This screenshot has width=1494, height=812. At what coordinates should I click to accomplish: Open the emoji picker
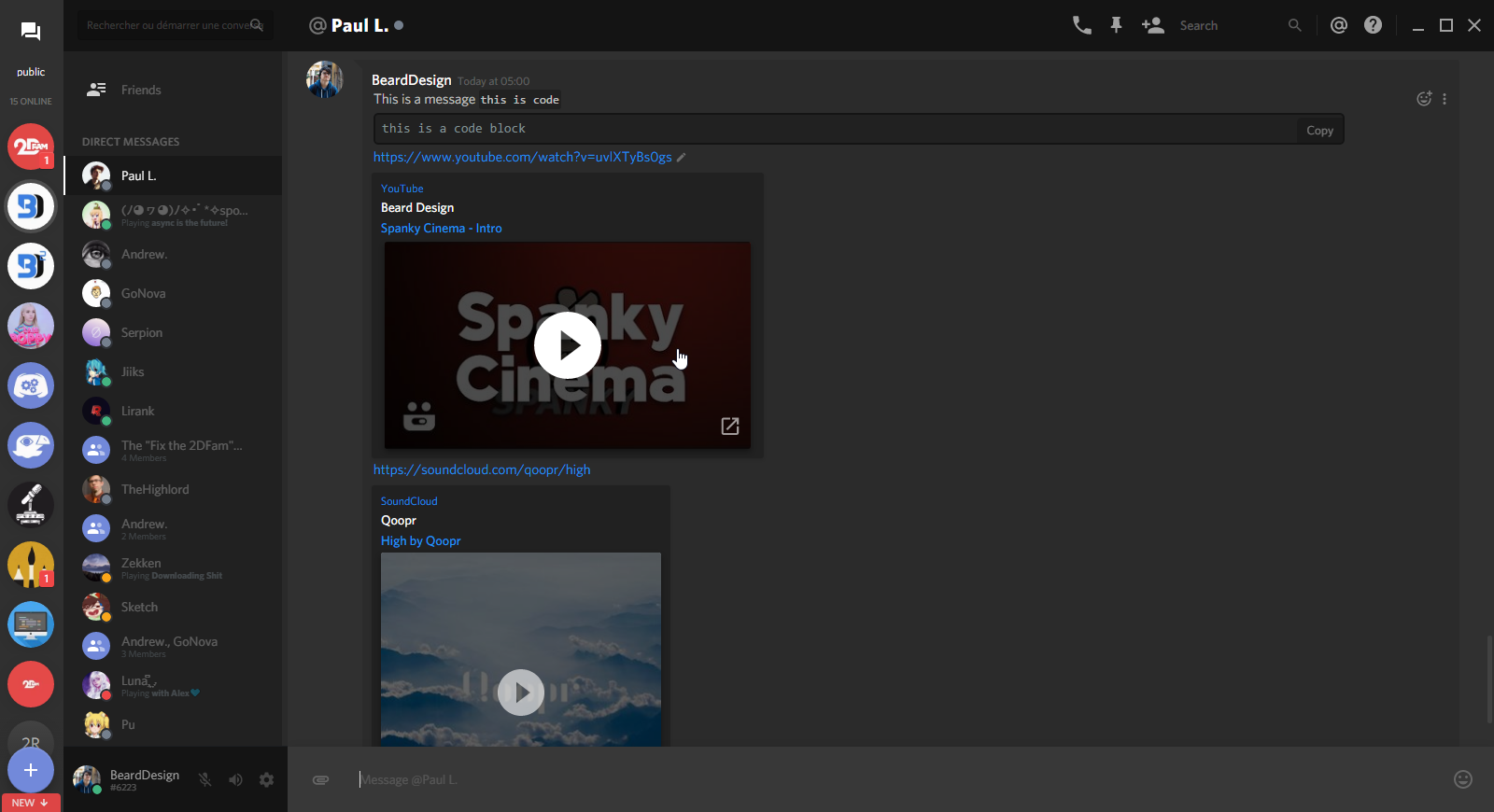point(1463,779)
